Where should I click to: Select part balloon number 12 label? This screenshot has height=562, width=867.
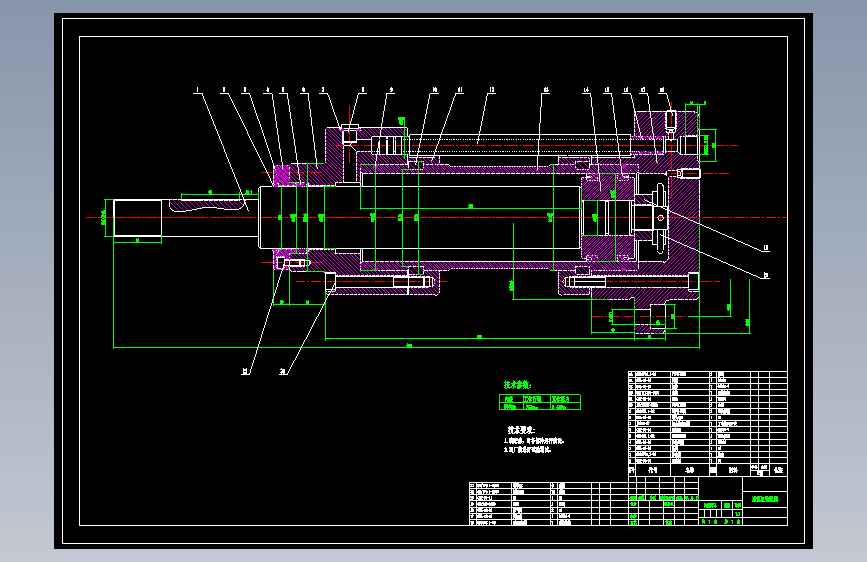point(492,90)
